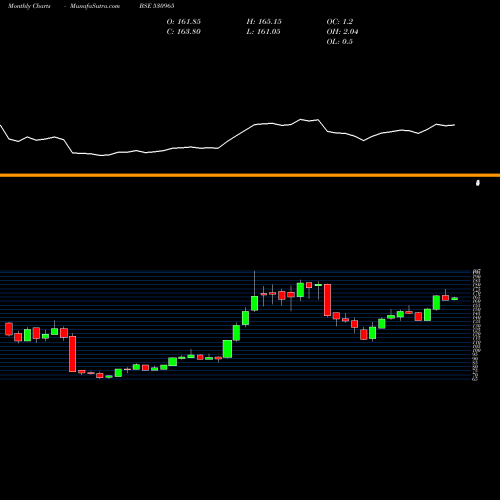Open the MunafaSutra.com label
The height and width of the screenshot is (500, 500).
pyautogui.click(x=95, y=6)
